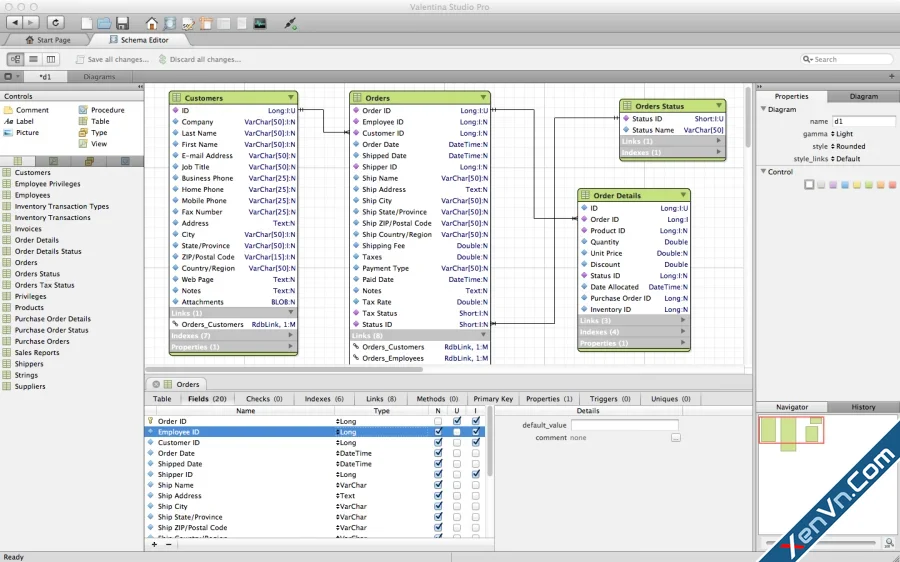This screenshot has width=900, height=562.
Task: Switch to the list view mode icon
Action: (33, 59)
